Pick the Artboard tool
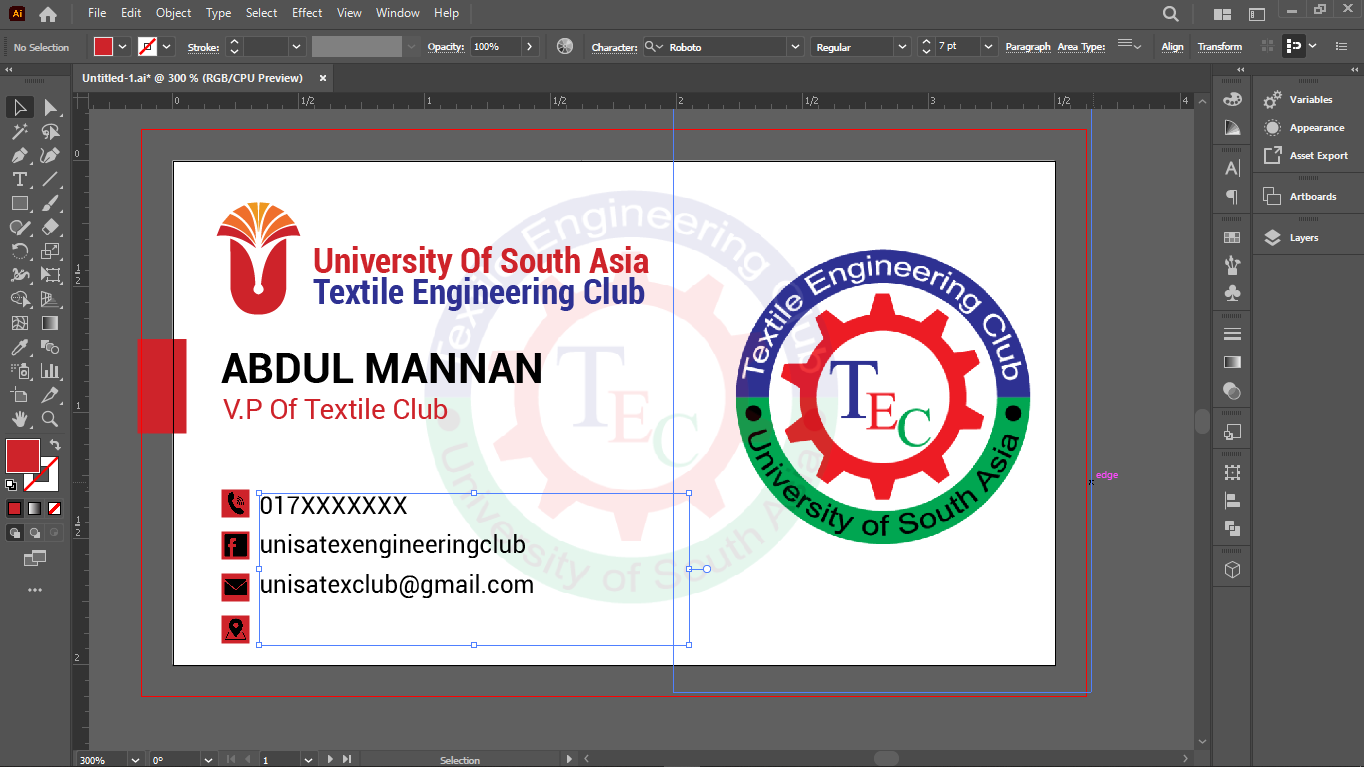Viewport: 1364px width, 767px height. tap(20, 395)
